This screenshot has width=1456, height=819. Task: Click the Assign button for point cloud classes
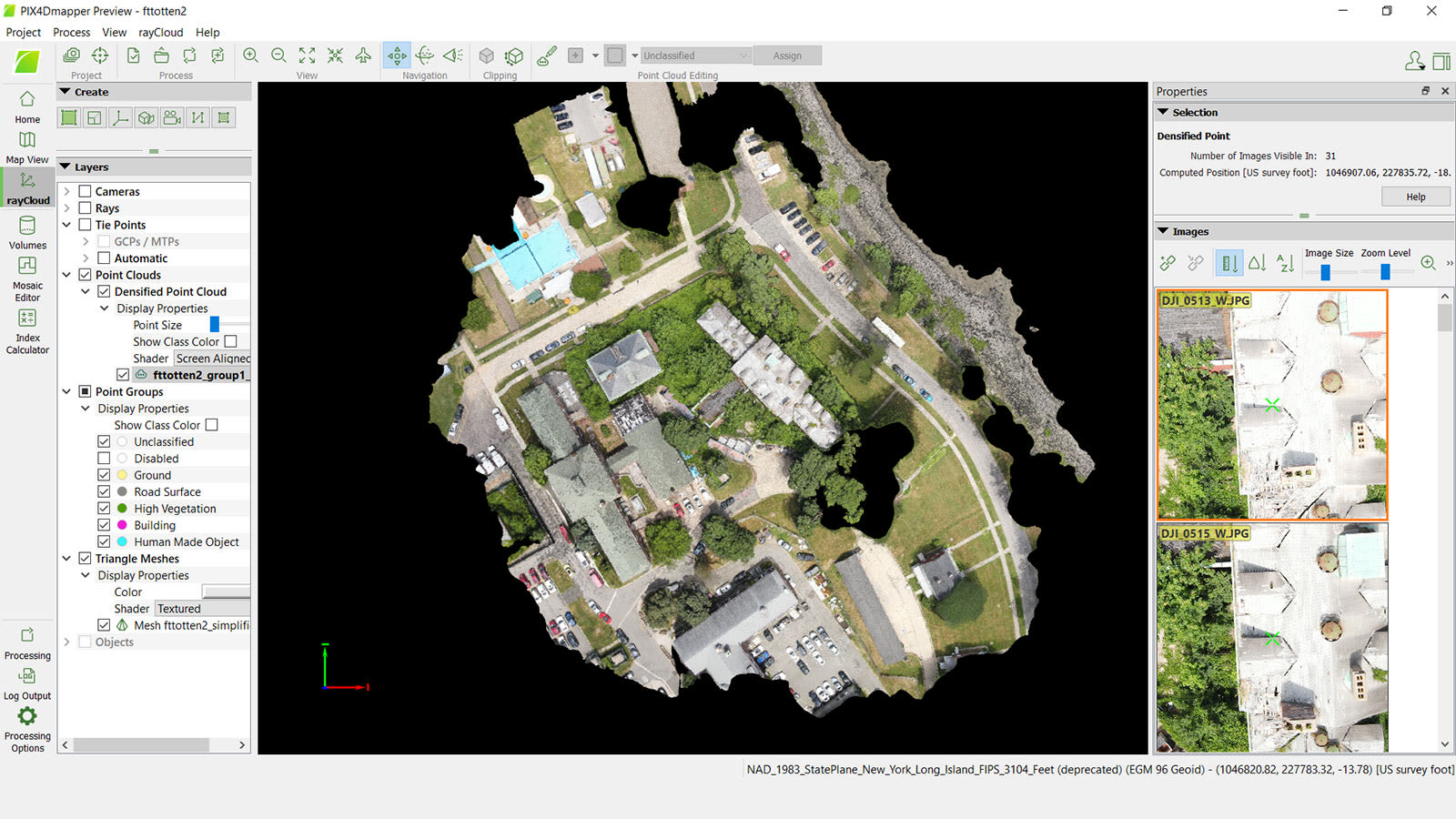pos(786,55)
